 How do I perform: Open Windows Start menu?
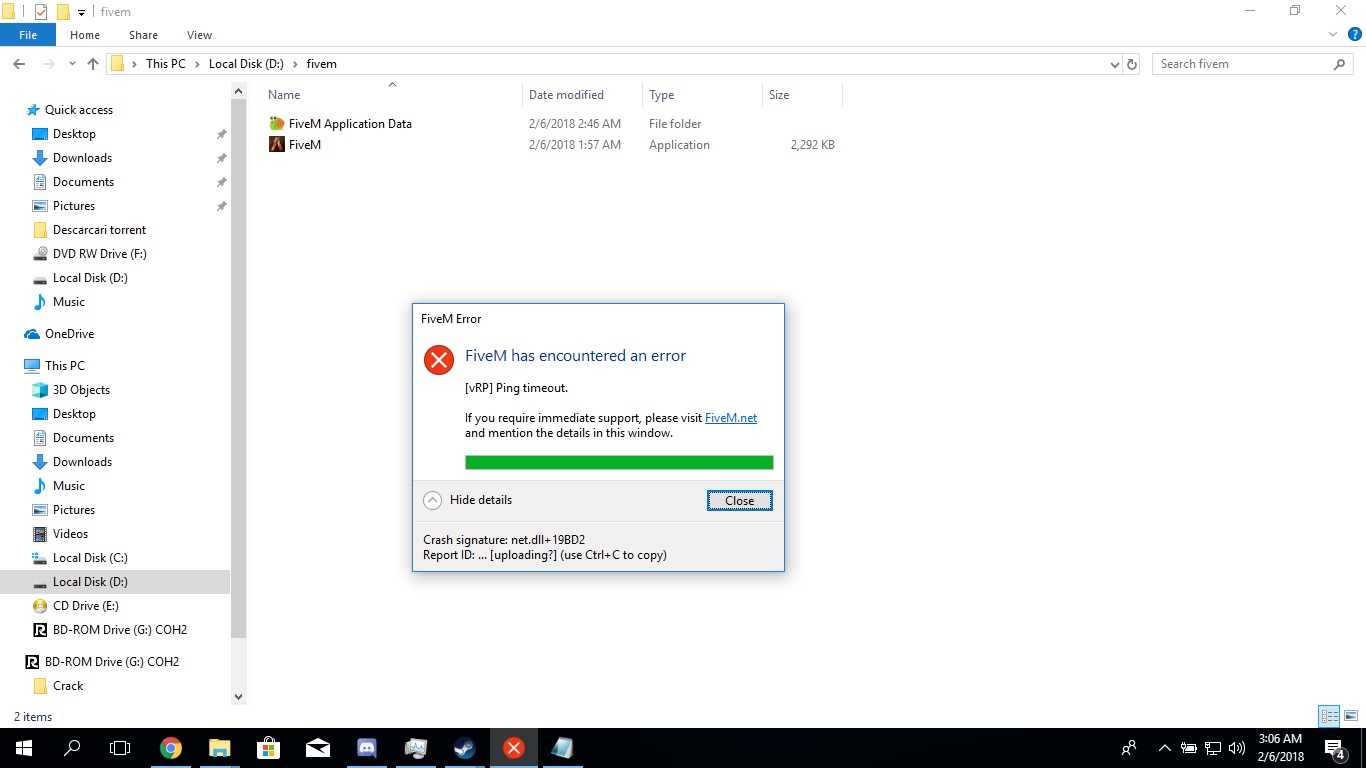[24, 748]
